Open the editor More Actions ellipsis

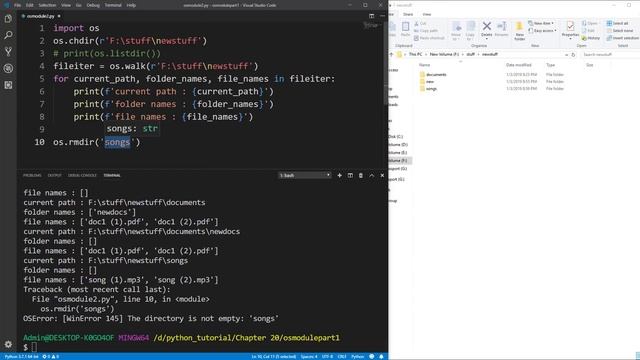(x=382, y=16)
